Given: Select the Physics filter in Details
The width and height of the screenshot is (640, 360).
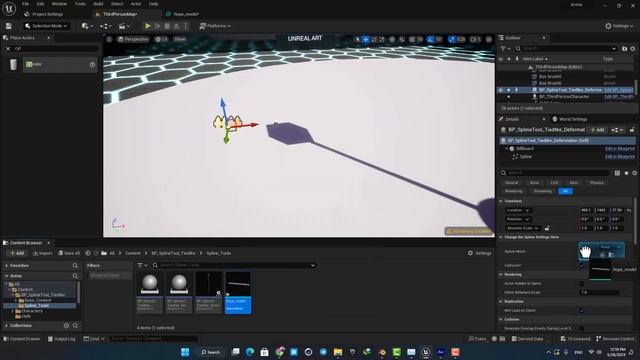Looking at the screenshot, I should pos(596,183).
